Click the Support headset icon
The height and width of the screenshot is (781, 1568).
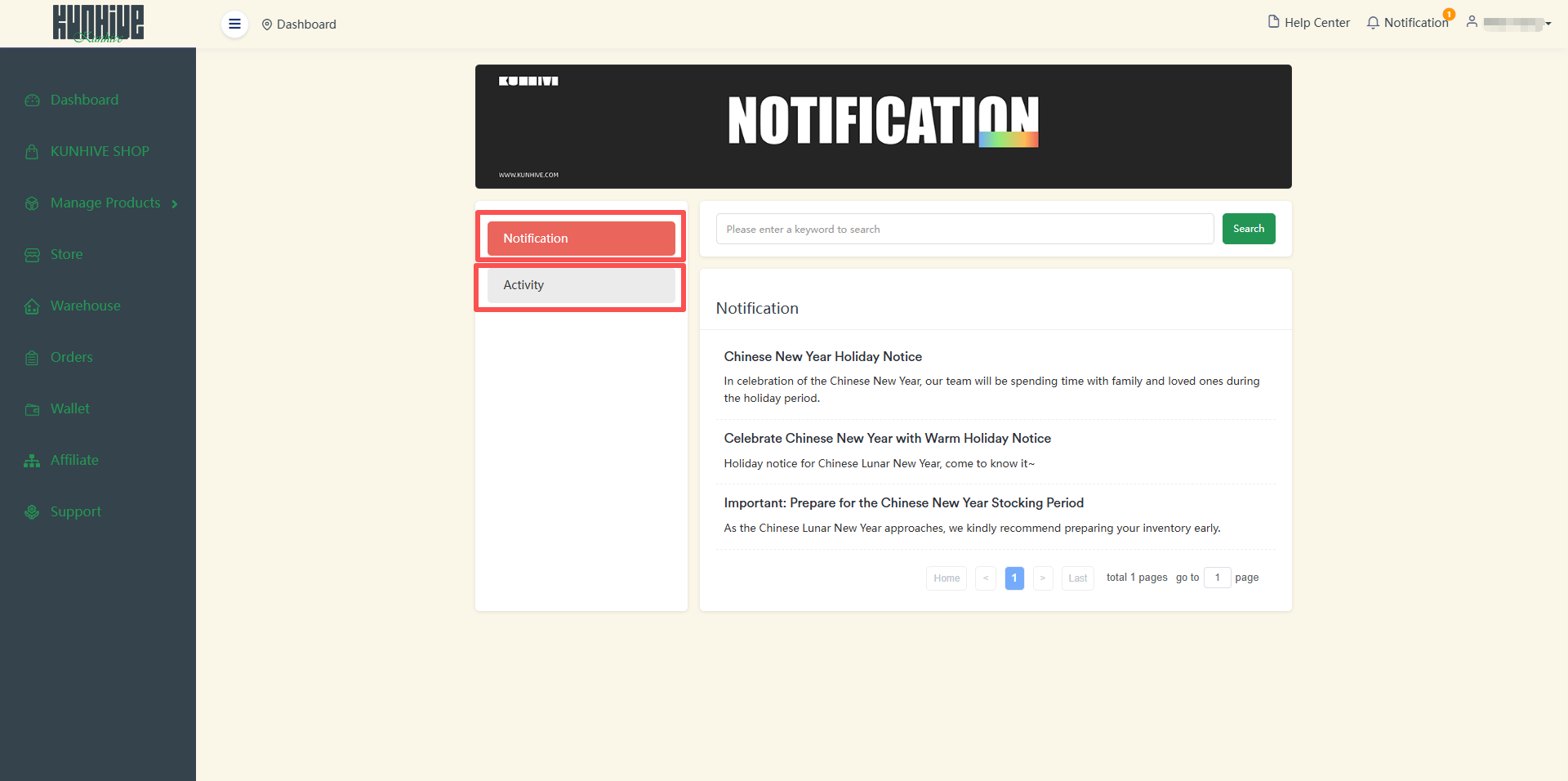click(x=32, y=512)
